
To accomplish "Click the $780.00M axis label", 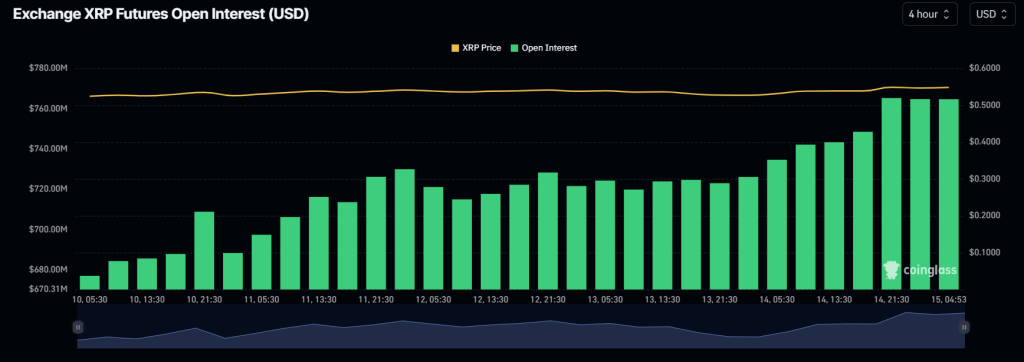I will [48, 68].
